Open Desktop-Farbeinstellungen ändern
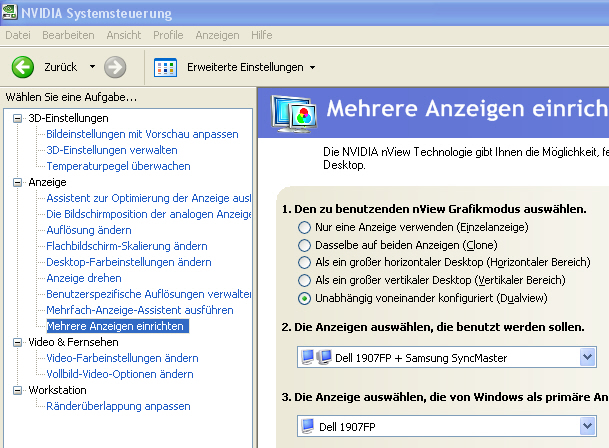This screenshot has height=448, width=609. [129, 262]
